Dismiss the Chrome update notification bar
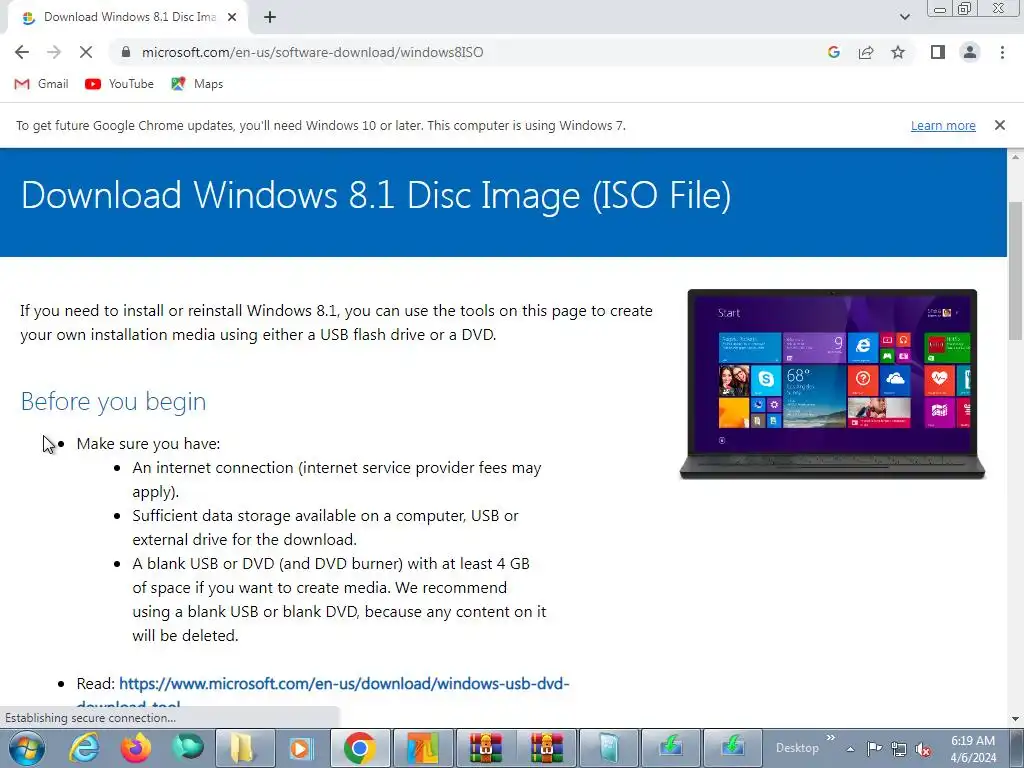Viewport: 1024px width, 768px height. click(x=1000, y=125)
